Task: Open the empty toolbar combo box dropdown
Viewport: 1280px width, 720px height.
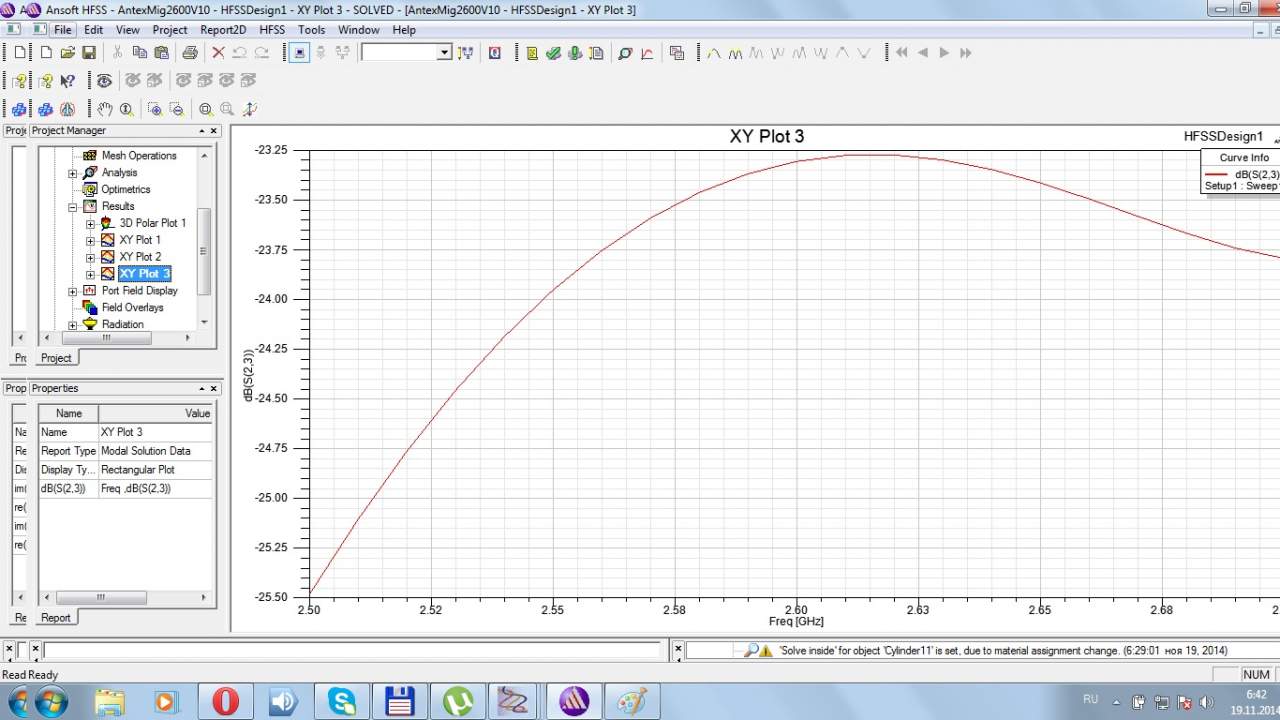Action: 444,53
